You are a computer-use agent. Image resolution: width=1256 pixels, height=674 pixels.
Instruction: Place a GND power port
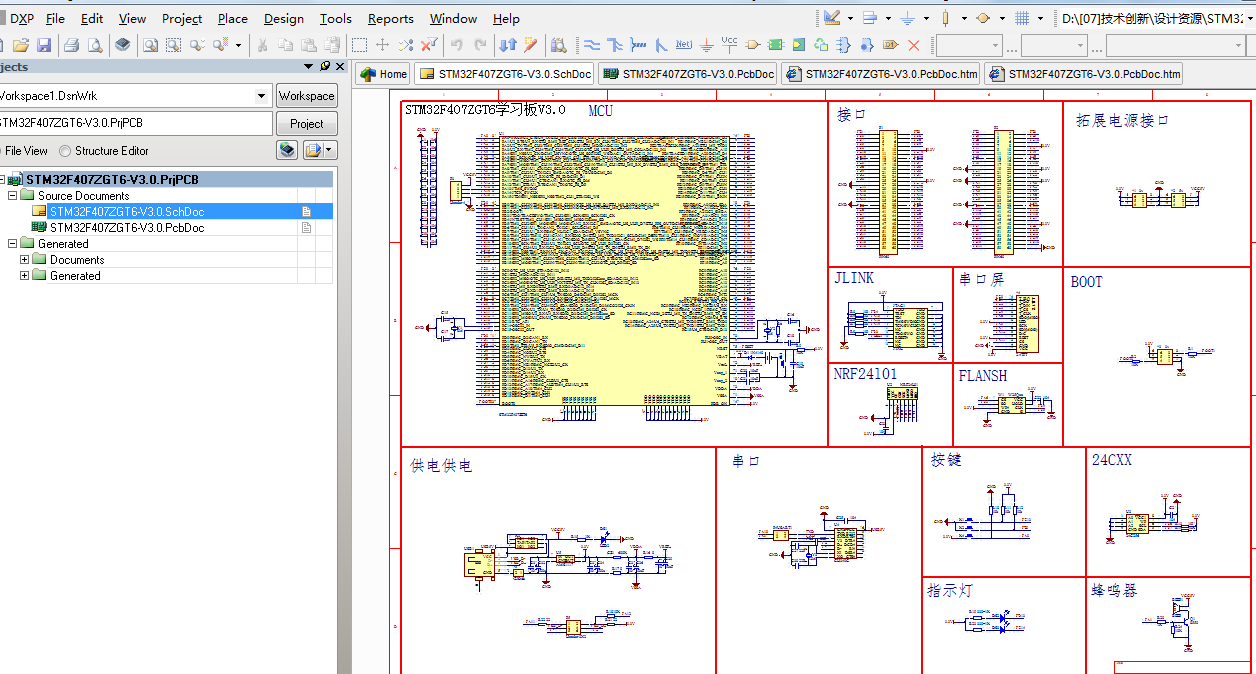point(706,45)
